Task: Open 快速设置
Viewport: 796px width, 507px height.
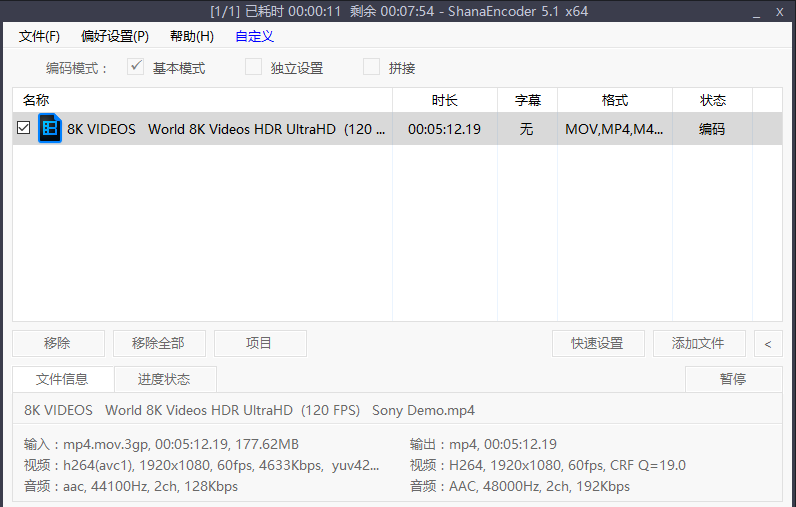Action: [x=598, y=344]
